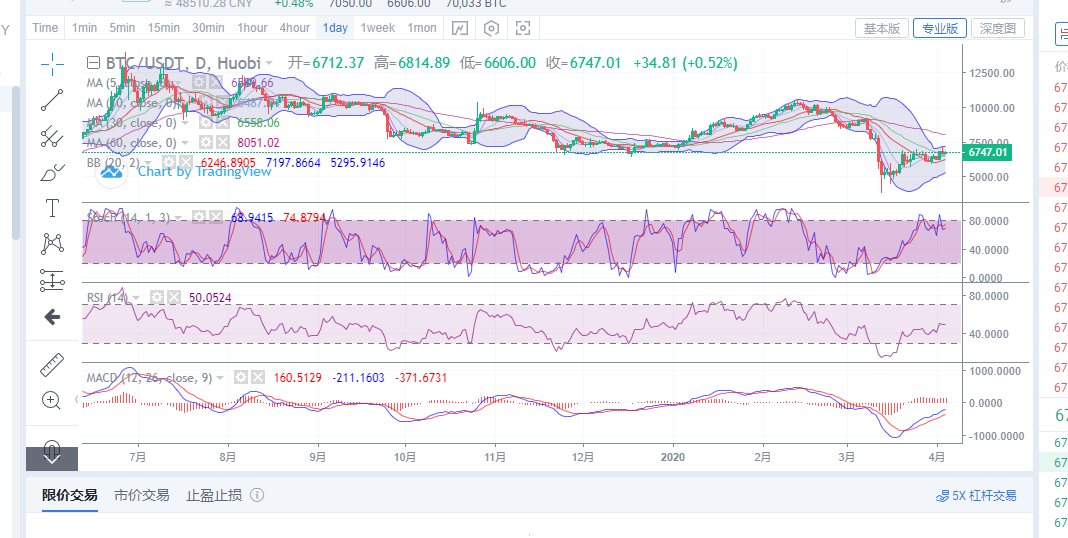Expand the RSI indicator dropdown arrow
Viewport: 1068px width, 538px height.
click(138, 297)
